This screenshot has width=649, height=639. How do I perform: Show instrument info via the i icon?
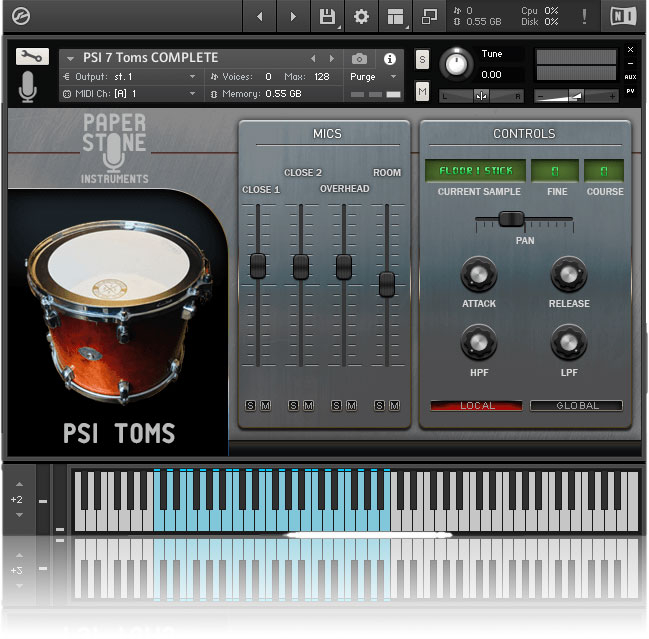pyautogui.click(x=390, y=59)
